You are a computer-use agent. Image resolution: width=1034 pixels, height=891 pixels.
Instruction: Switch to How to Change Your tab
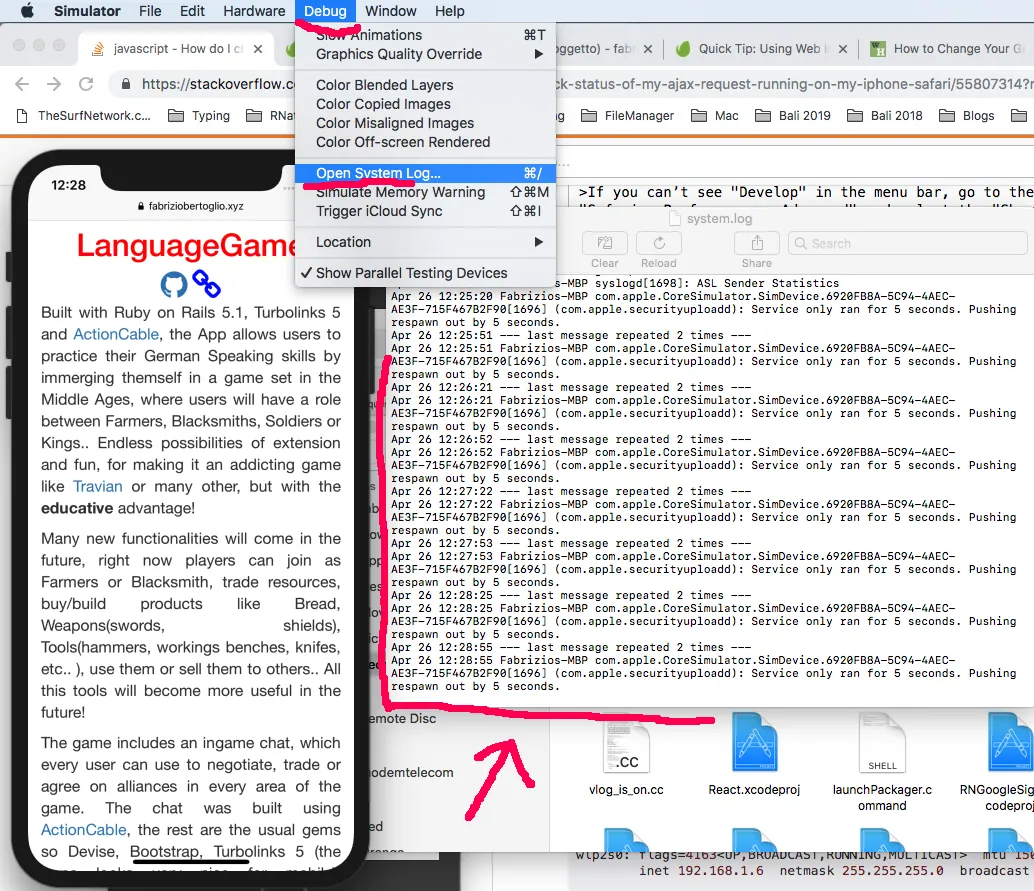tap(948, 49)
